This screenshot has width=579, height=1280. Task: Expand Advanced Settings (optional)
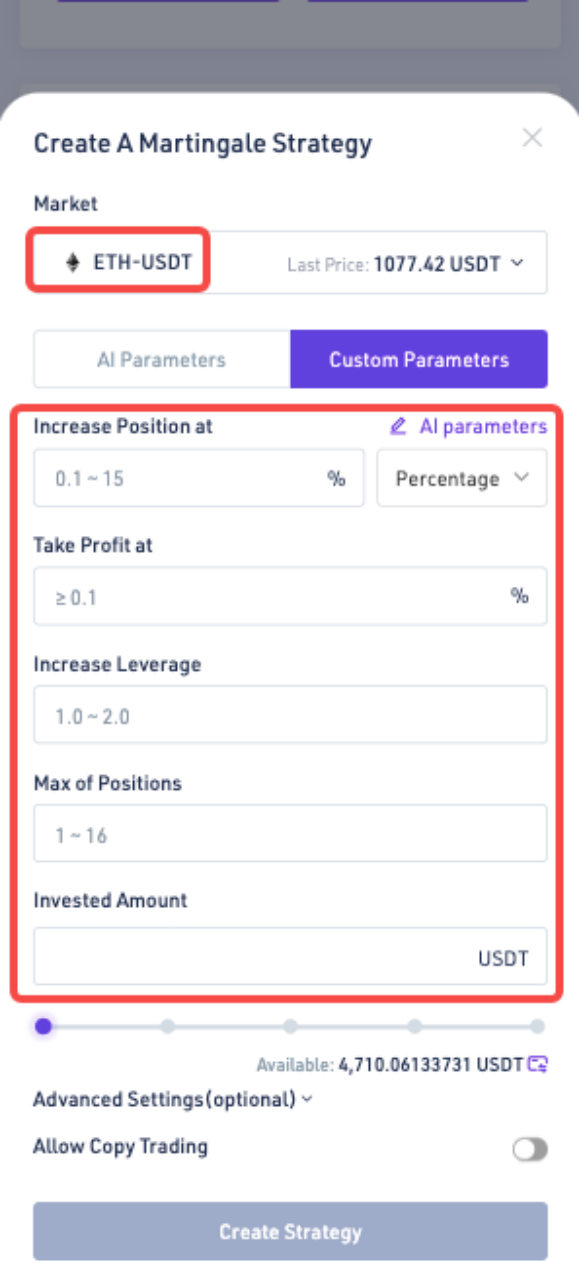pyautogui.click(x=173, y=1099)
